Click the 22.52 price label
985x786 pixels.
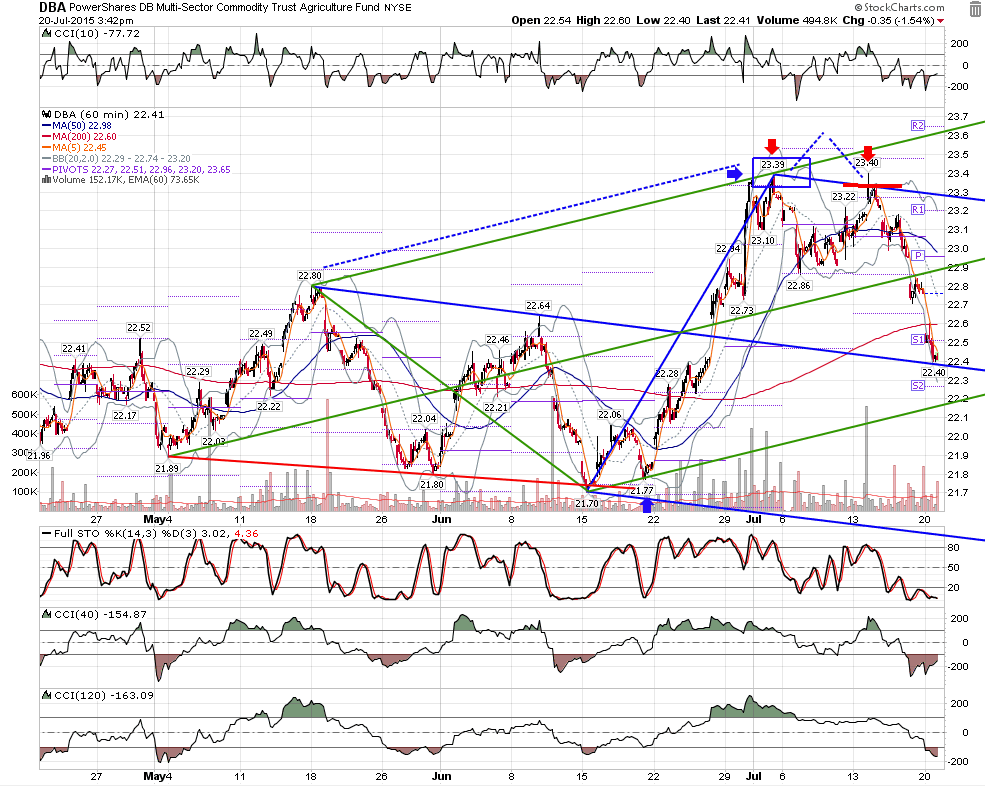tap(139, 327)
